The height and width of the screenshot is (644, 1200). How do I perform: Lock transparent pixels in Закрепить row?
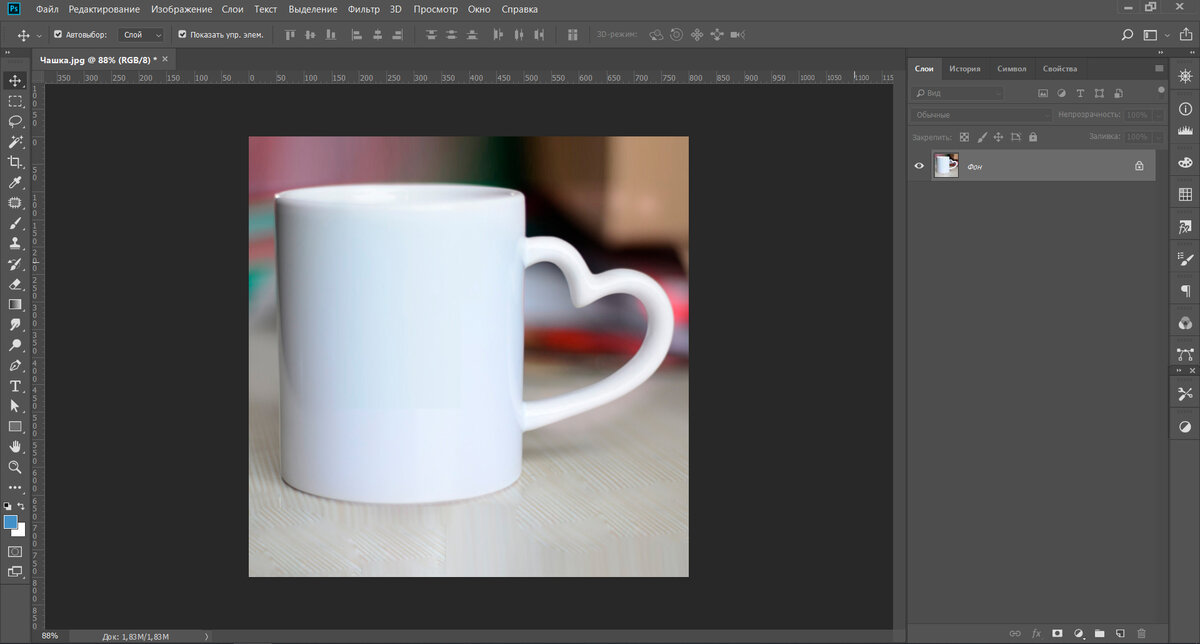[964, 137]
